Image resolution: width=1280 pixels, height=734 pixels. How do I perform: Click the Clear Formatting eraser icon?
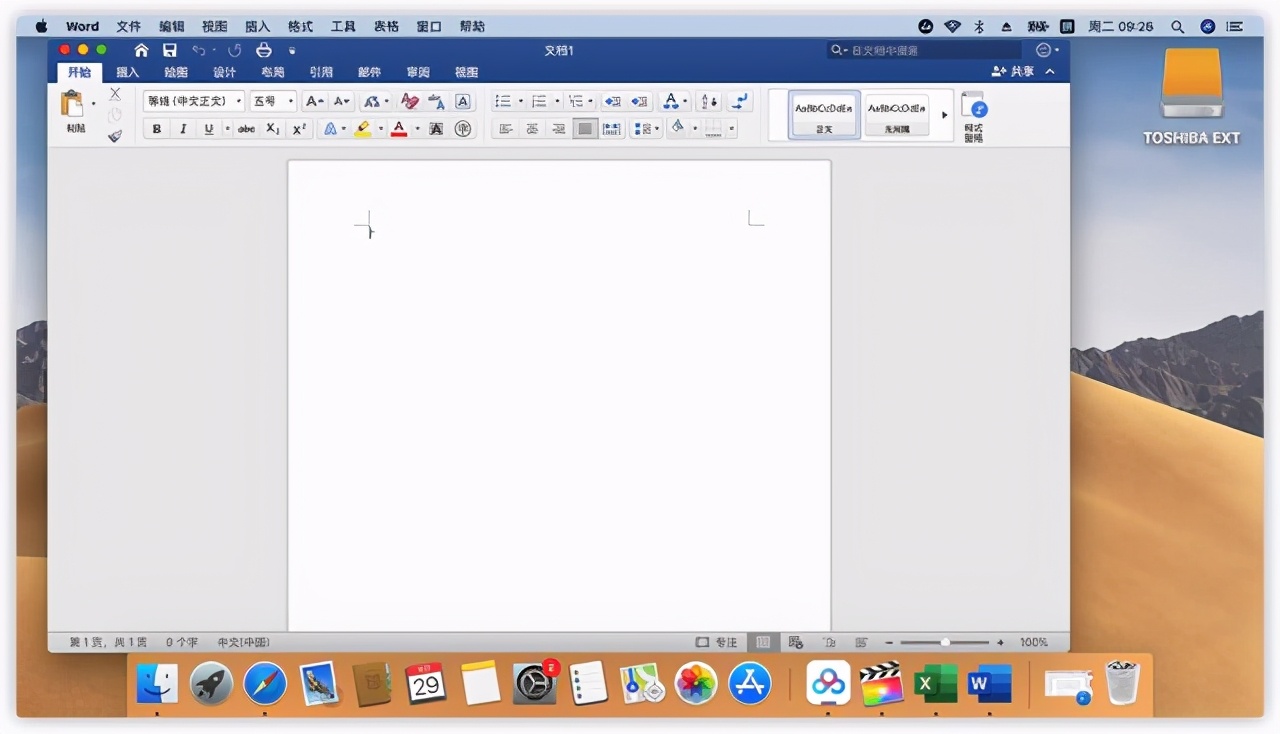coord(409,101)
